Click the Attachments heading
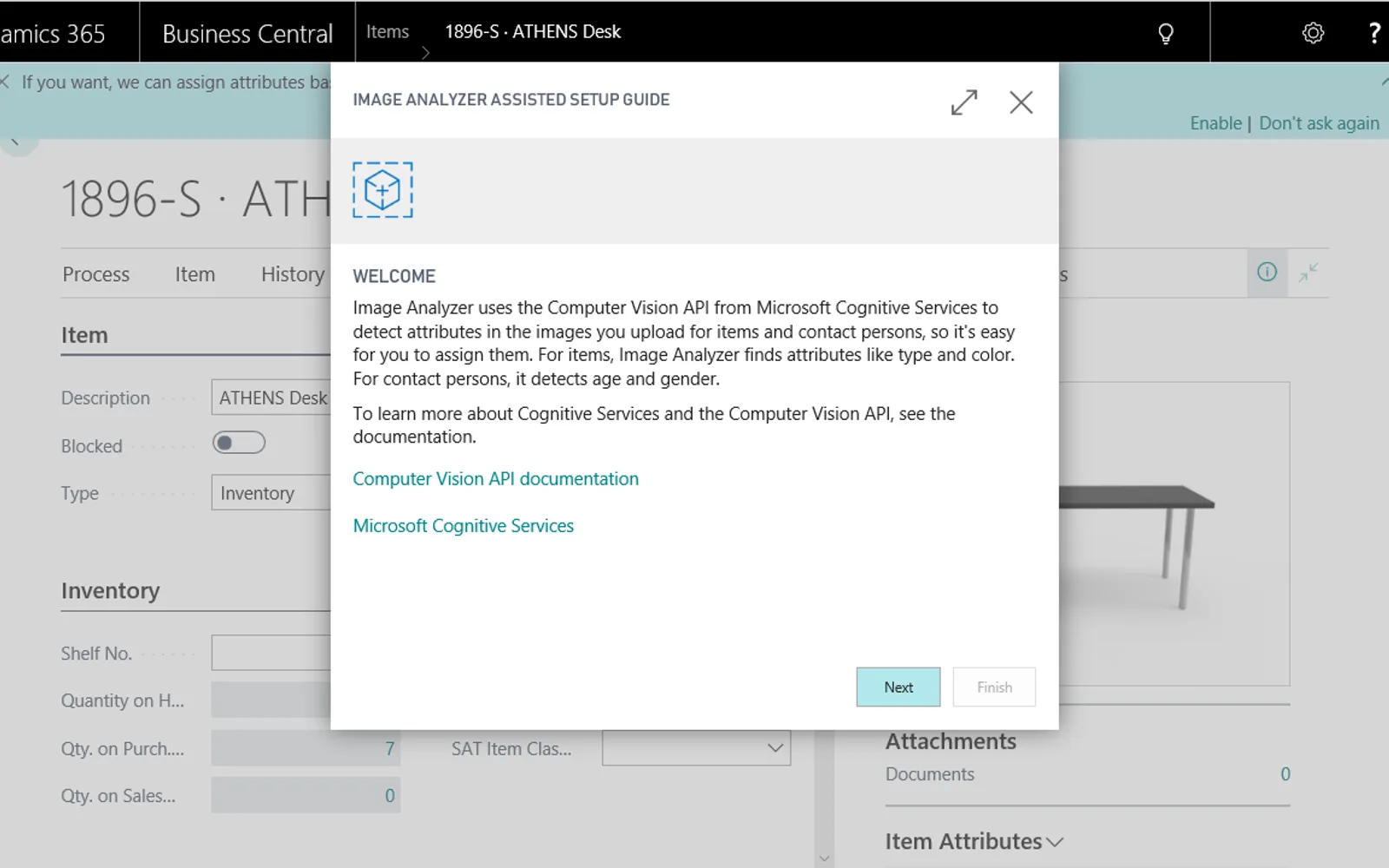Viewport: 1389px width, 868px height. (x=951, y=741)
